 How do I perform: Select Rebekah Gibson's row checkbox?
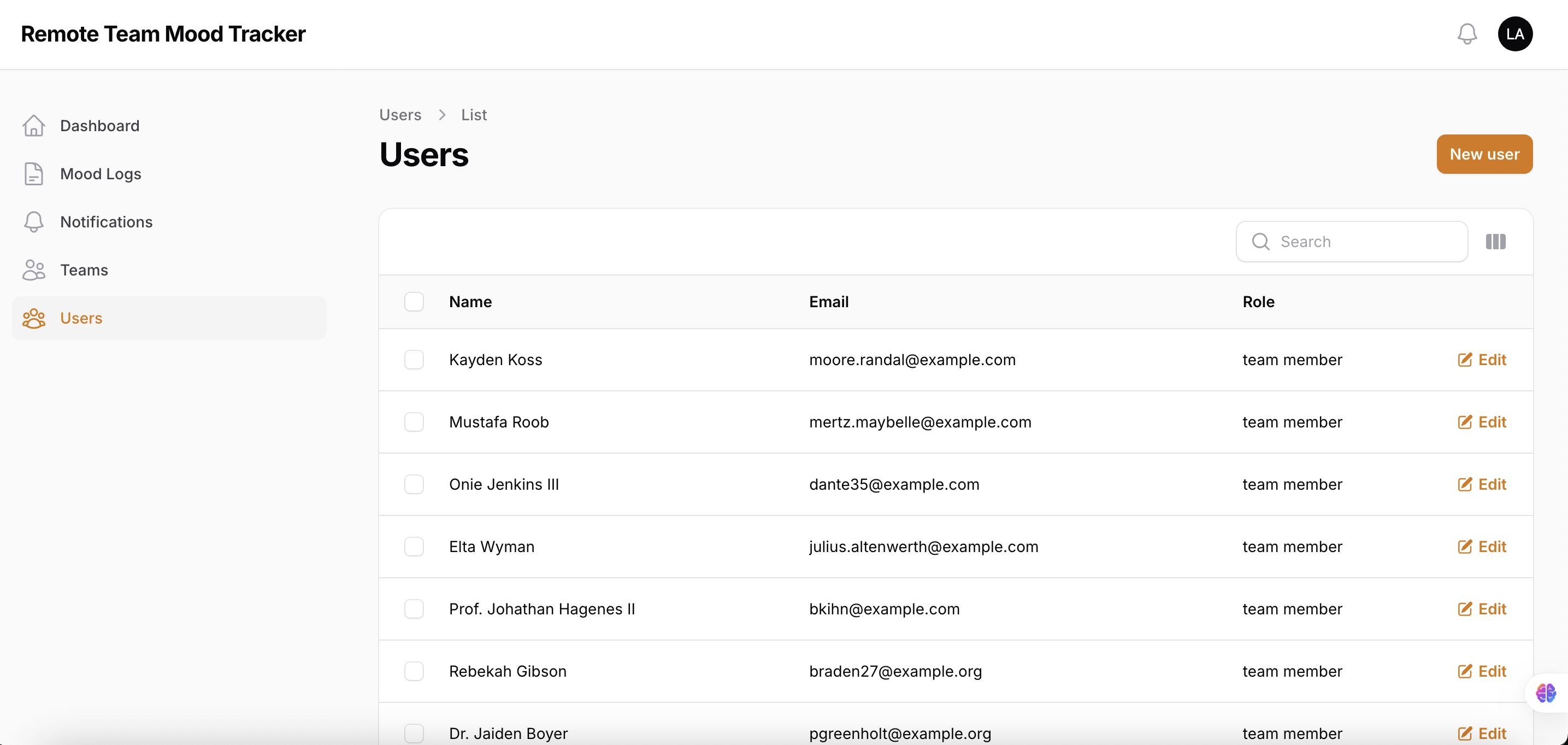coord(414,671)
